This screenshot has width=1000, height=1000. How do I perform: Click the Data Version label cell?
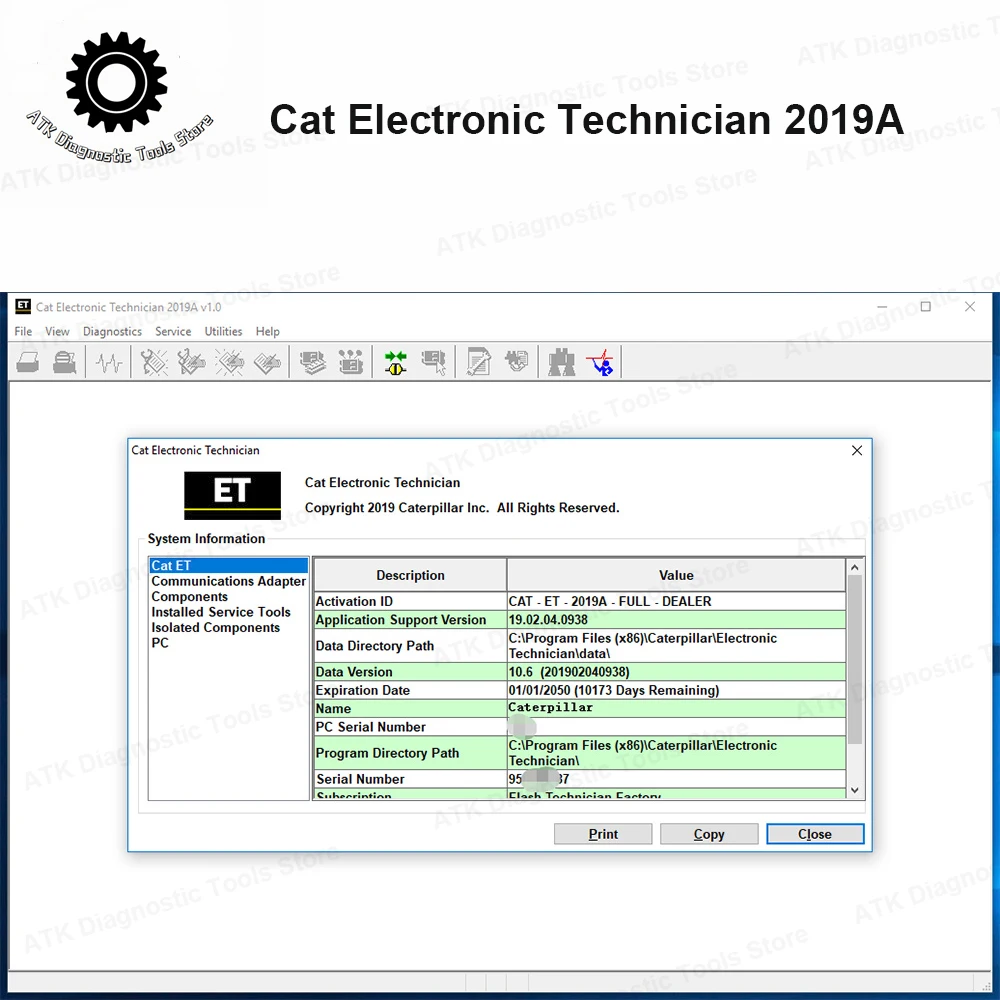pyautogui.click(x=410, y=672)
